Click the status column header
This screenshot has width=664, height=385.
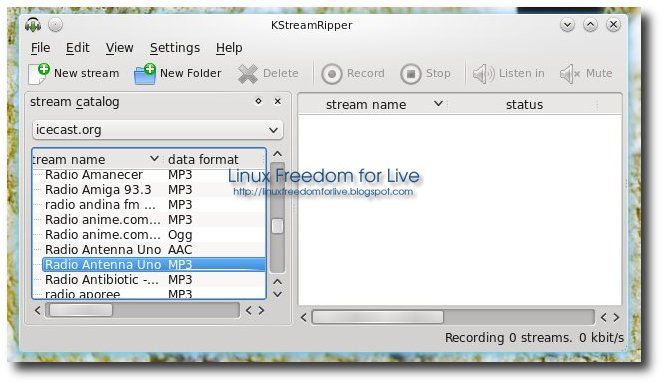524,105
